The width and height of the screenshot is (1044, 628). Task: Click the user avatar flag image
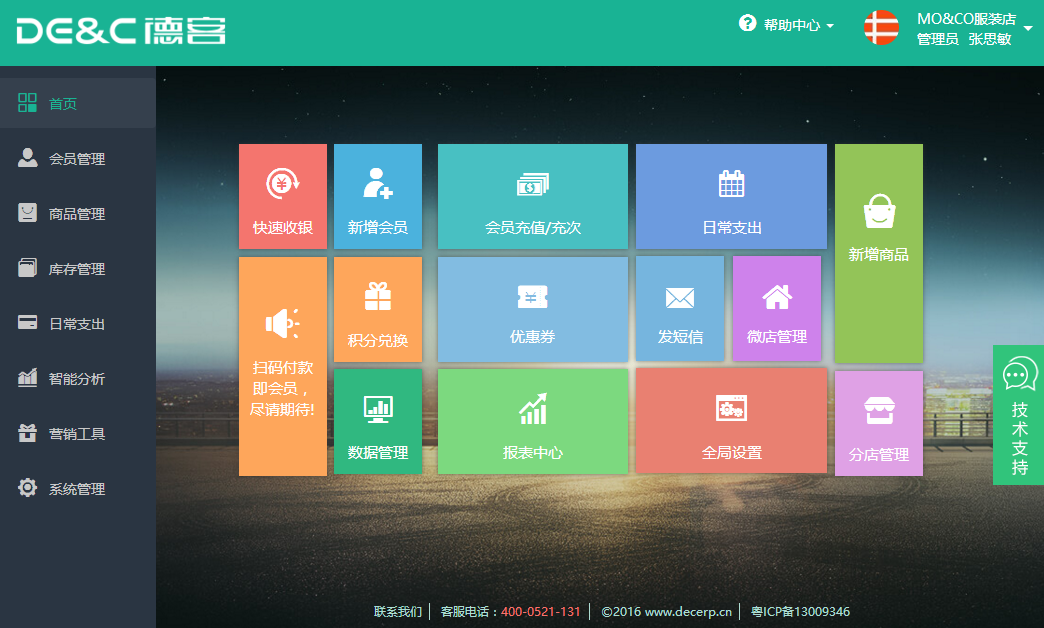pyautogui.click(x=881, y=28)
